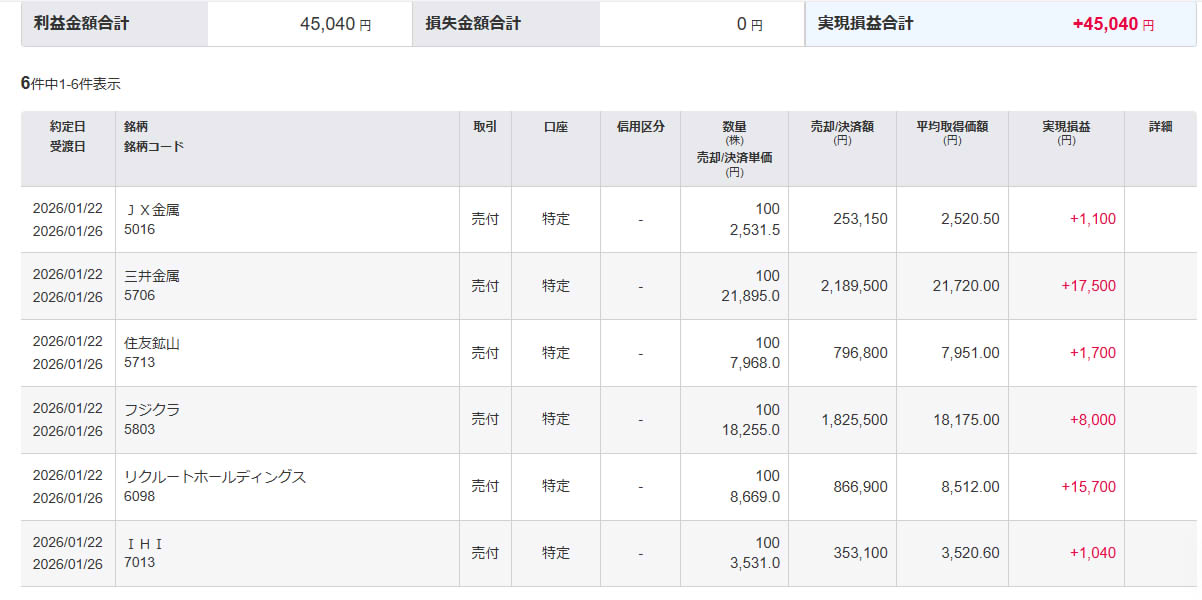The image size is (1202, 600).
Task: Click リクルートホールディングス stock name
Action: 215,477
